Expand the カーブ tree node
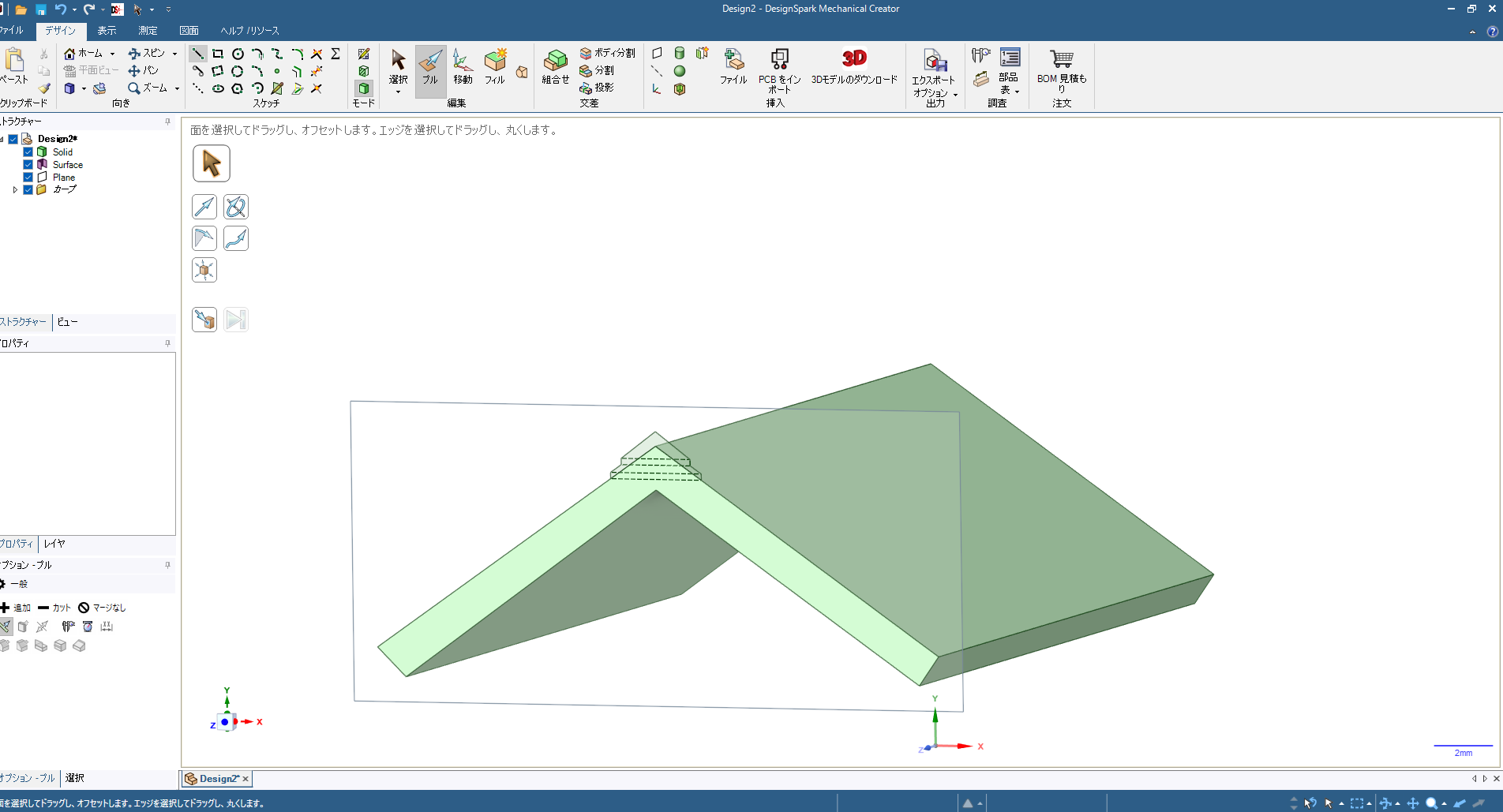The height and width of the screenshot is (812, 1503). tap(15, 190)
